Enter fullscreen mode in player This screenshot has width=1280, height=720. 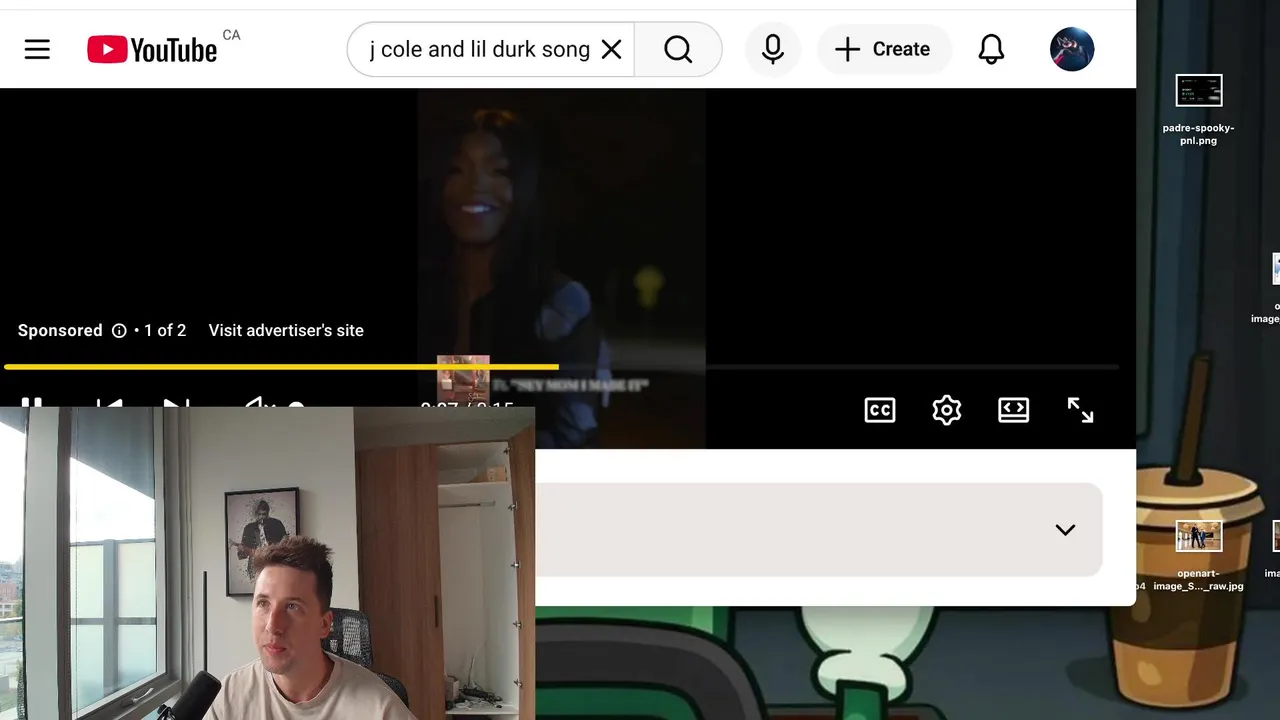1080,410
